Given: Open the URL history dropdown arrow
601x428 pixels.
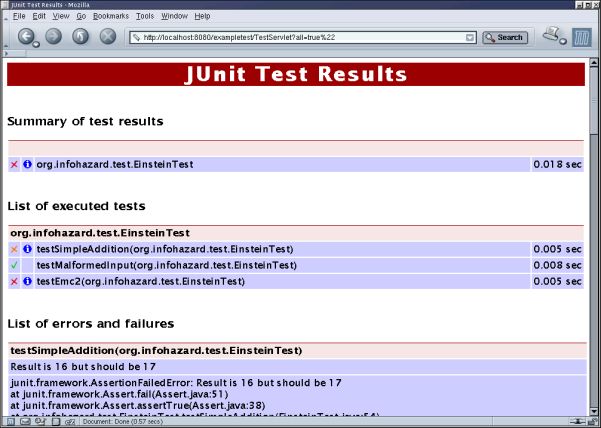Looking at the screenshot, I should [470, 38].
